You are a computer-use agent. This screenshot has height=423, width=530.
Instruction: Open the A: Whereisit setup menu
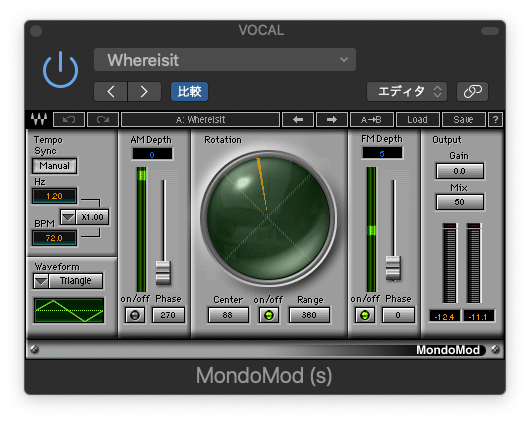(x=200, y=119)
